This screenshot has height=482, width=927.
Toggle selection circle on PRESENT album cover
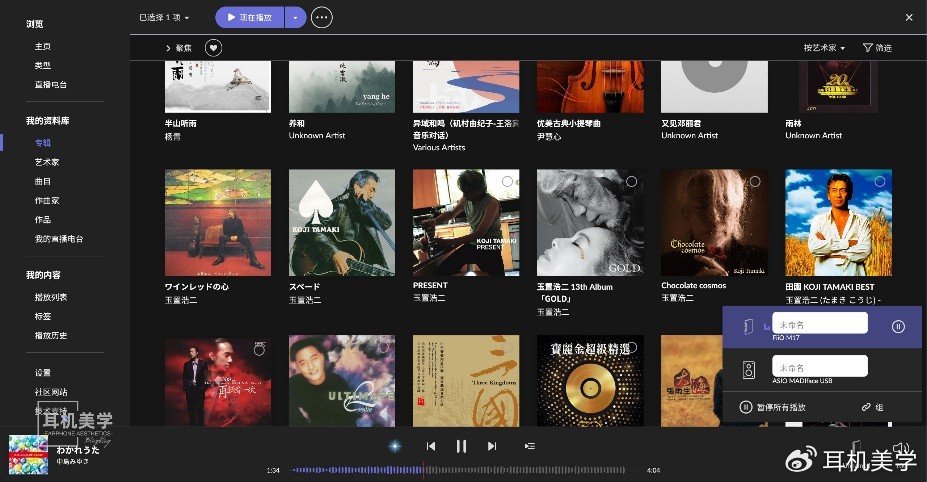pos(507,182)
